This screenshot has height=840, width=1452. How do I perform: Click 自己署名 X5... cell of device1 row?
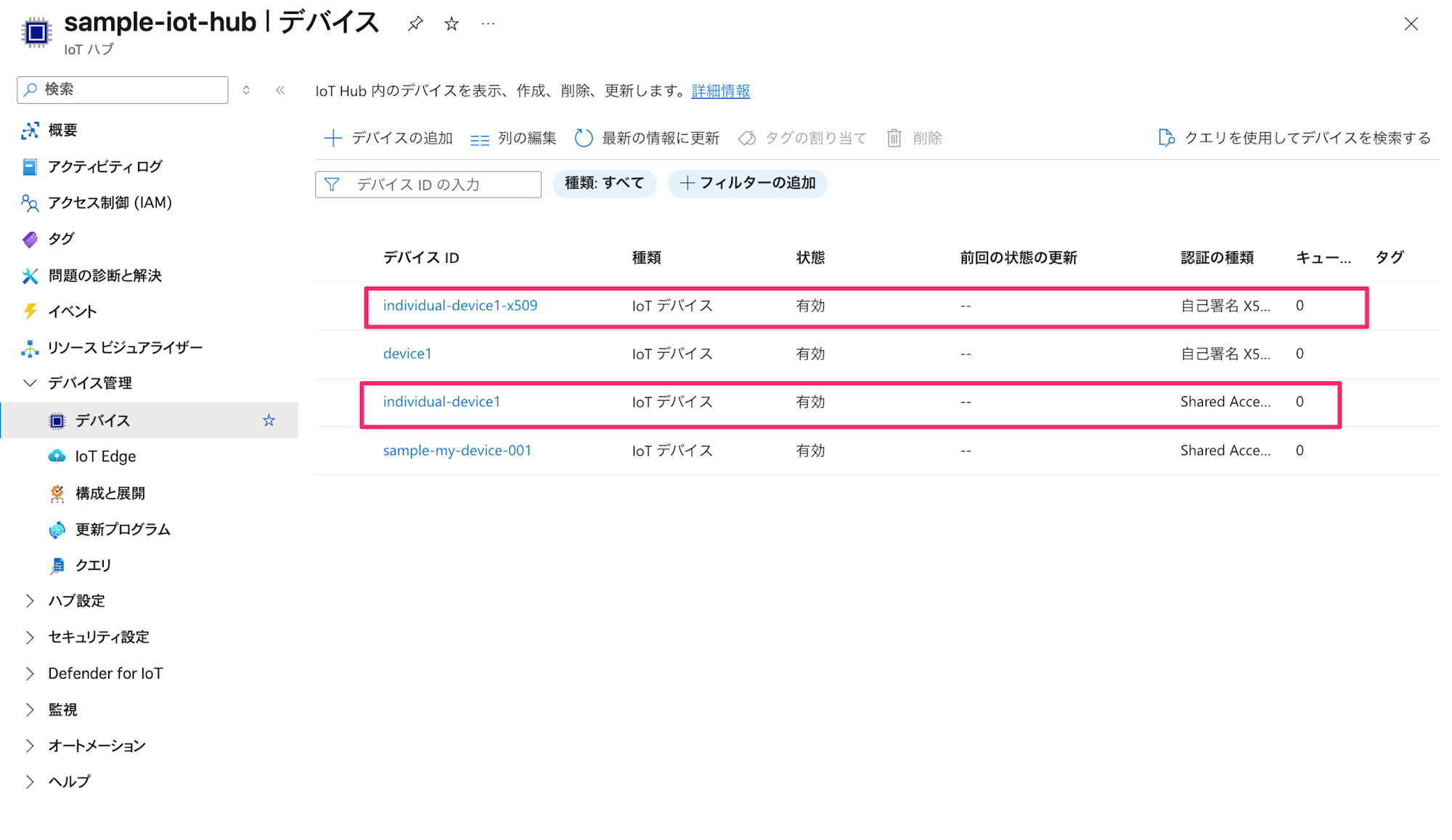pyautogui.click(x=1225, y=354)
